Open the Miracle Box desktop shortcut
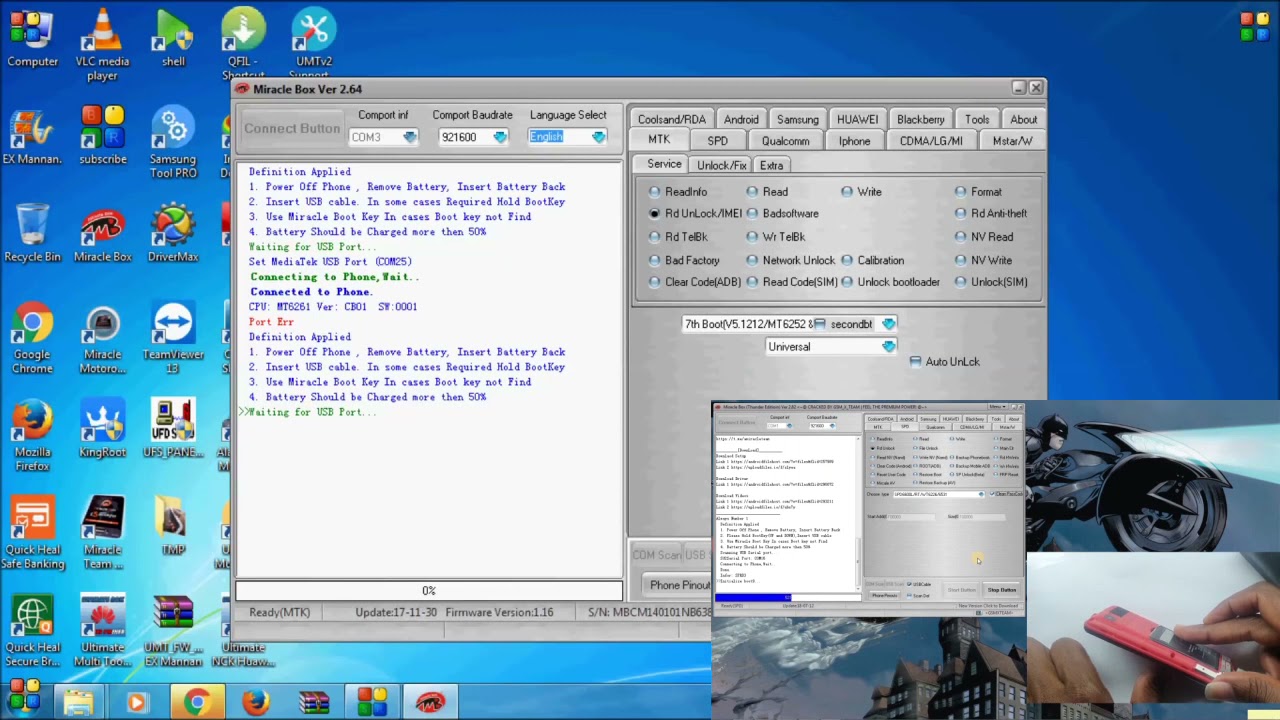 [102, 234]
